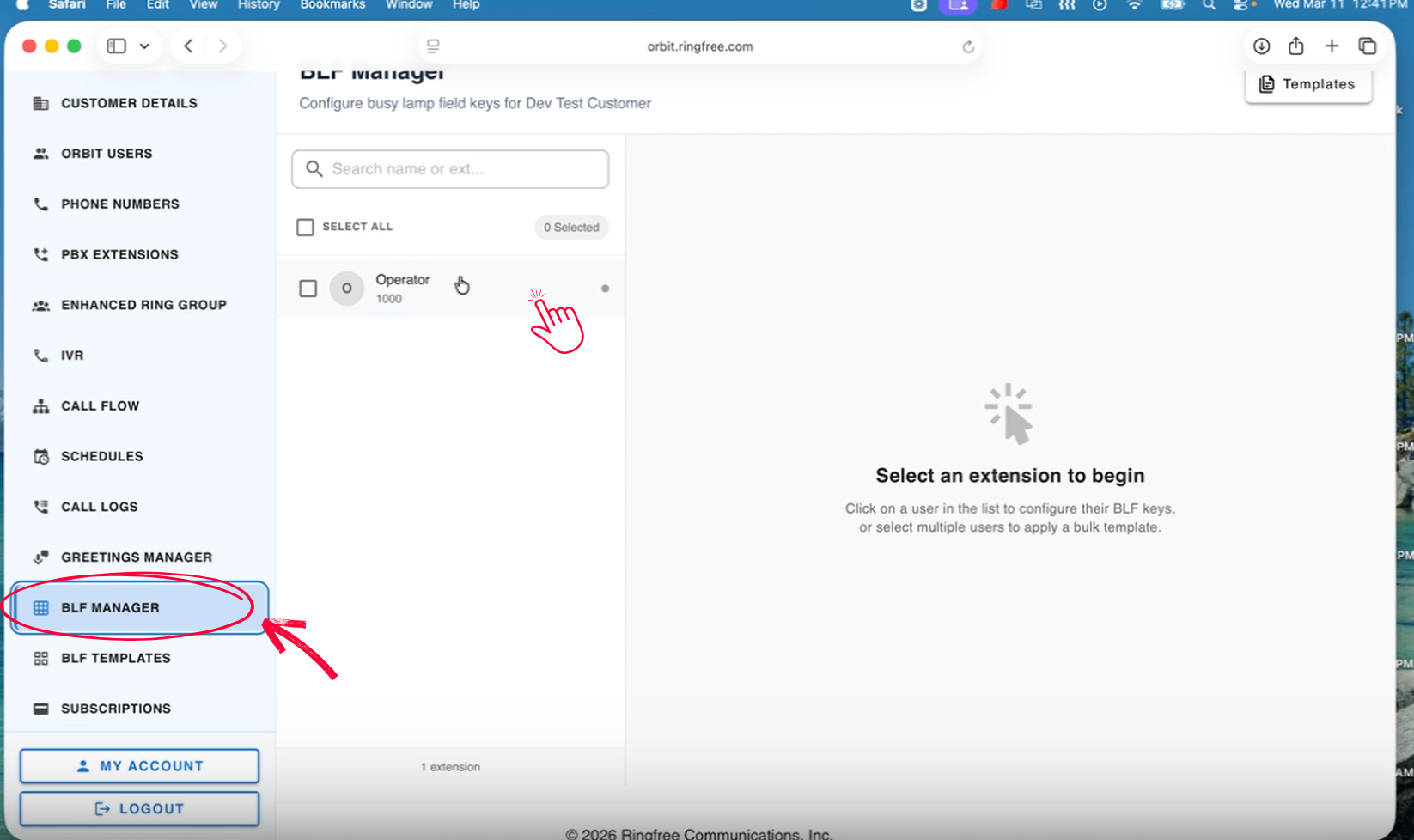Viewport: 1414px width, 840px height.
Task: Open the Customer Details sidebar icon
Action: [40, 103]
